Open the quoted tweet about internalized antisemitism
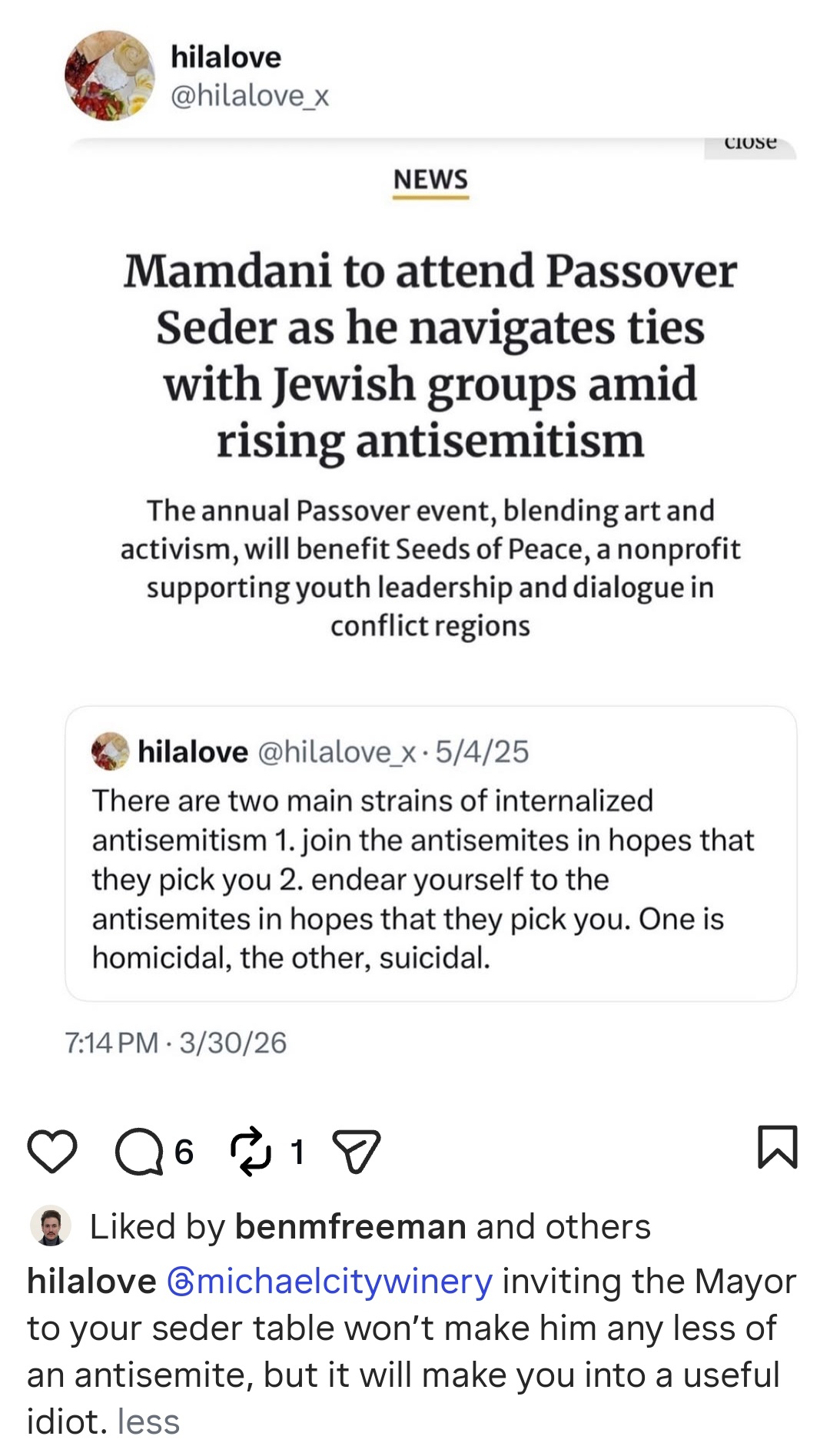This screenshot has height=1456, width=830. 430,854
